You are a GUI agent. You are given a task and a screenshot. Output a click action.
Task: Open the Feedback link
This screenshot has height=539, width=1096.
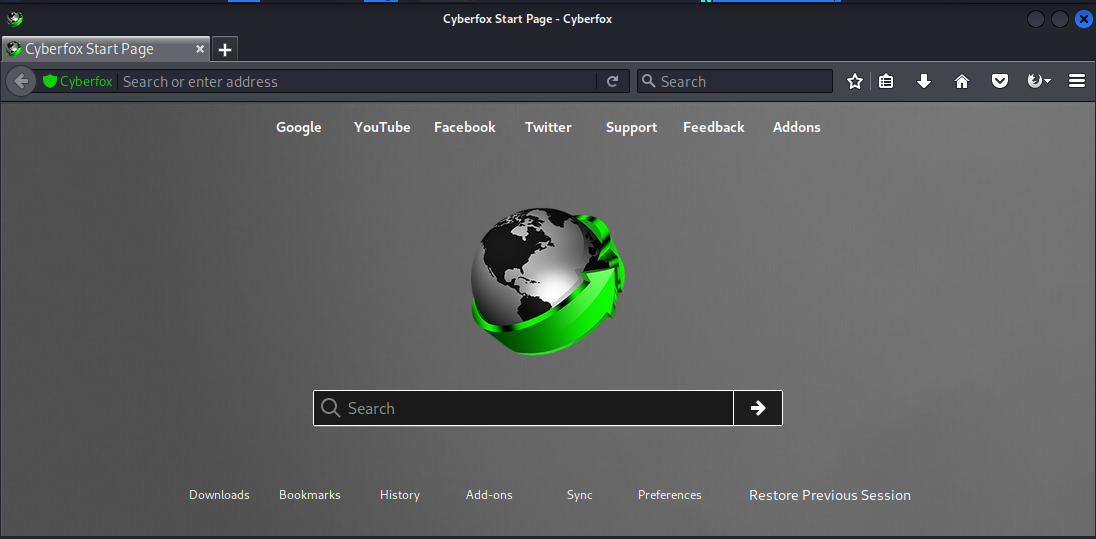coord(714,127)
